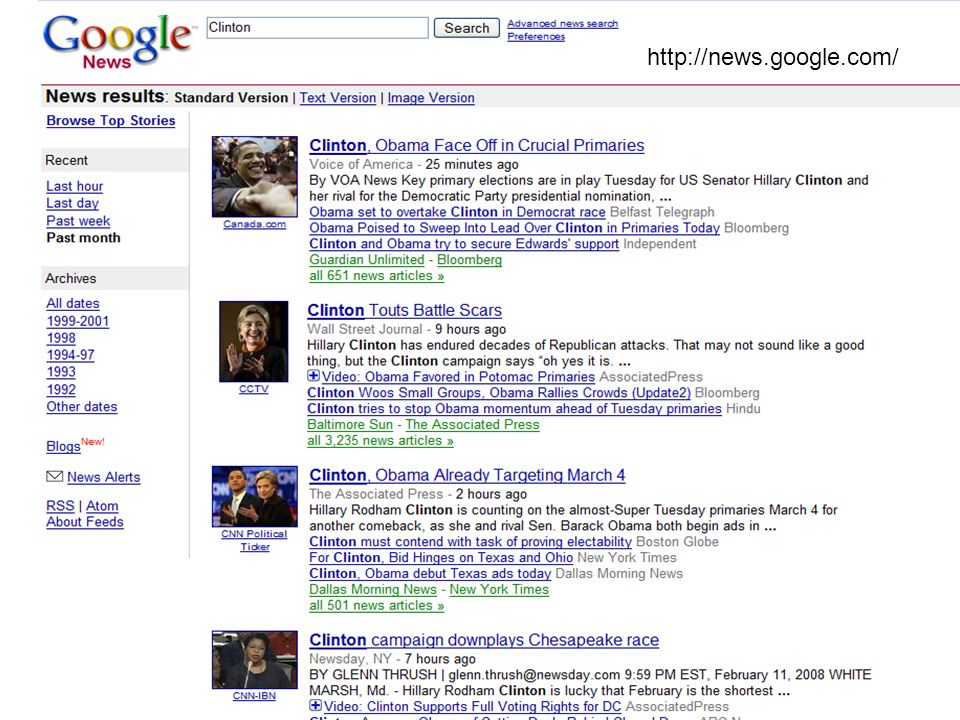
Task: Open the CNN-IBN source link
Action: [254, 696]
